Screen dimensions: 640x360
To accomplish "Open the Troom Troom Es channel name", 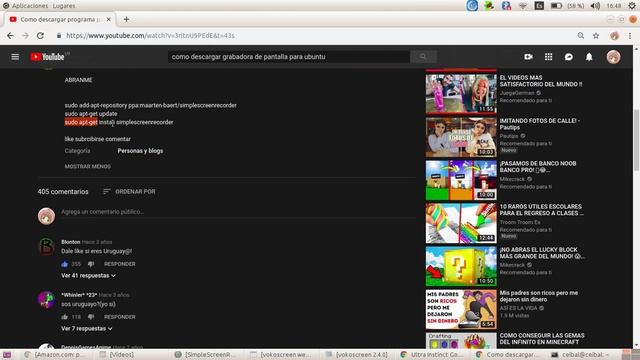I will pyautogui.click(x=520, y=222).
